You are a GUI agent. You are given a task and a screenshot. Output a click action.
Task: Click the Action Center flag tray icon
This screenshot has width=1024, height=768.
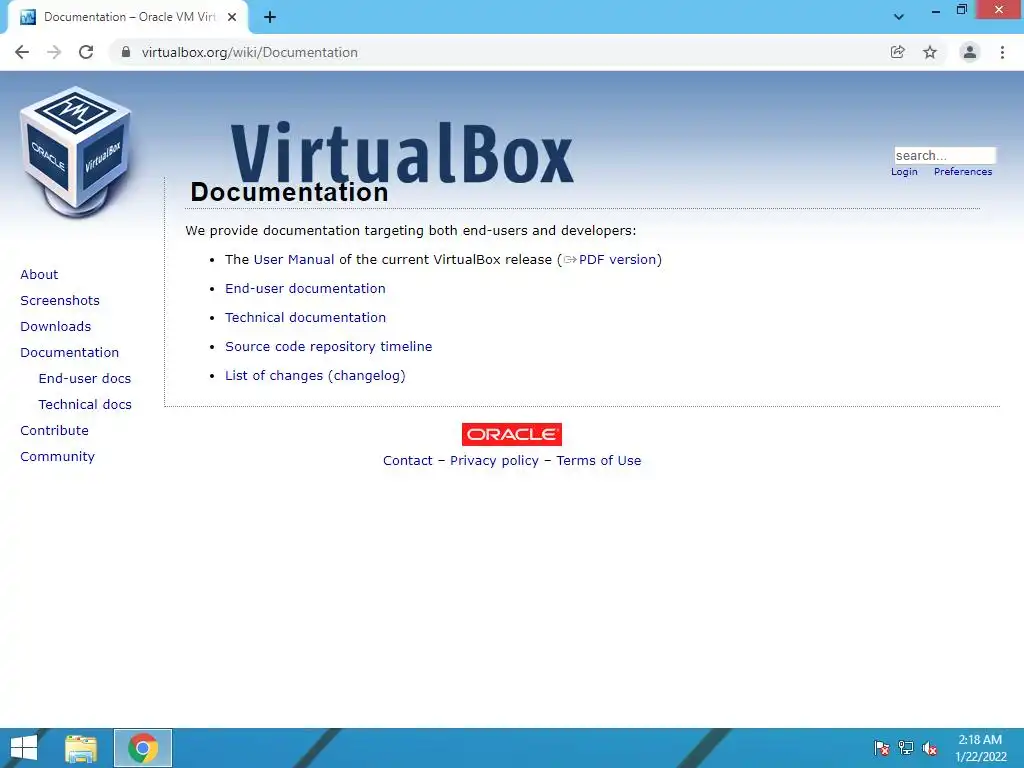pyautogui.click(x=882, y=748)
